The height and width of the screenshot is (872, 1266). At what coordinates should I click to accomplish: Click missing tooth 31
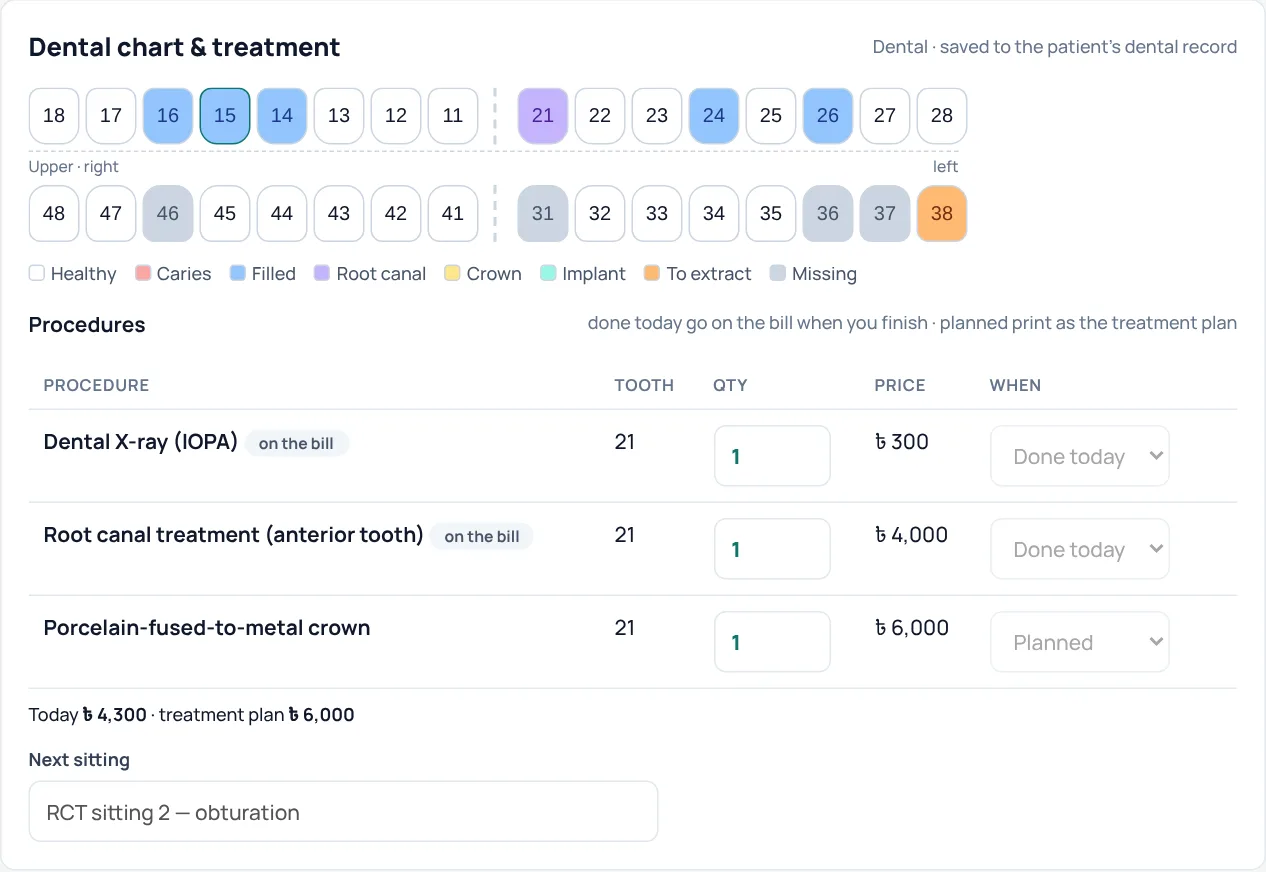(x=543, y=214)
